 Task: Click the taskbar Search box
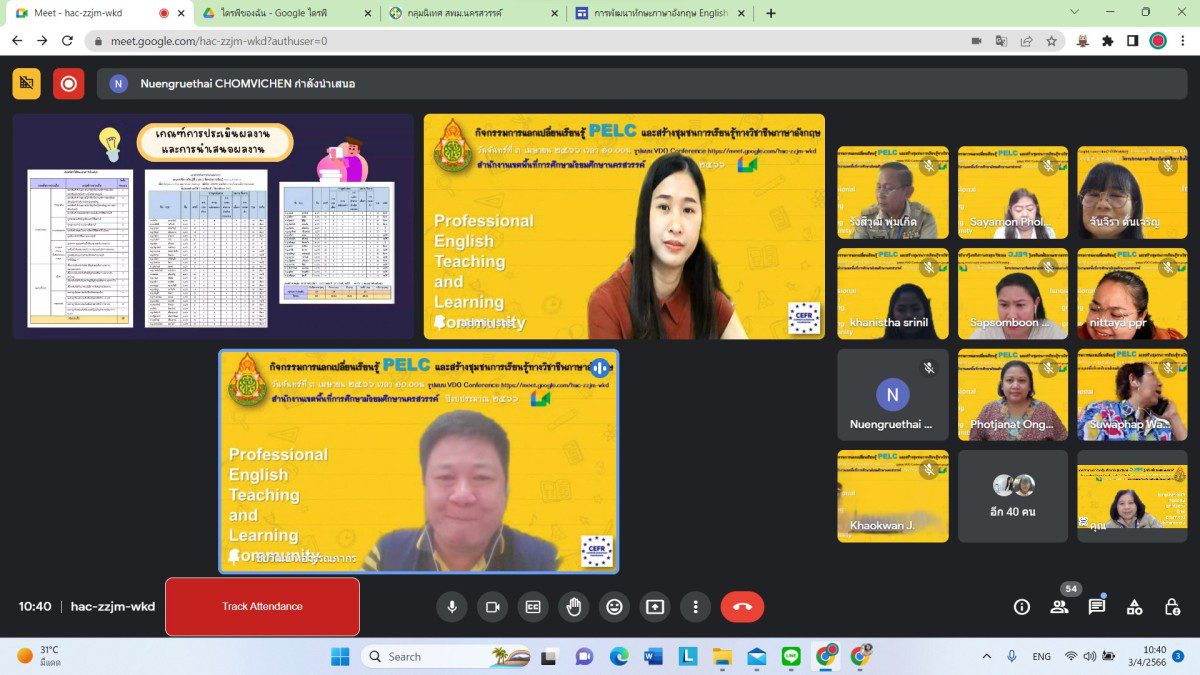point(446,656)
